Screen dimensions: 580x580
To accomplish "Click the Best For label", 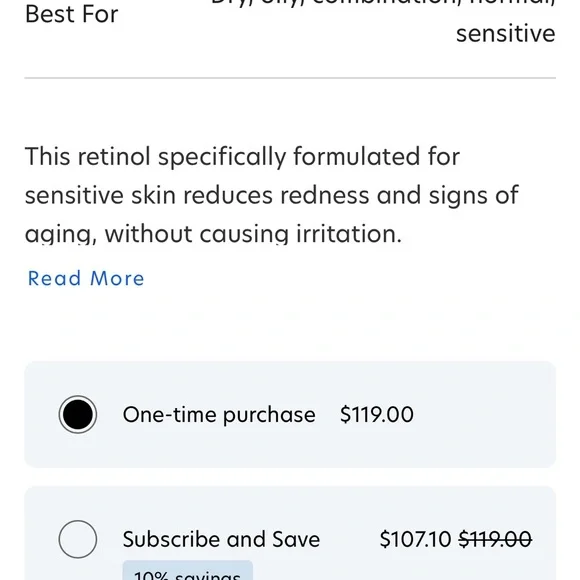I will [x=71, y=14].
